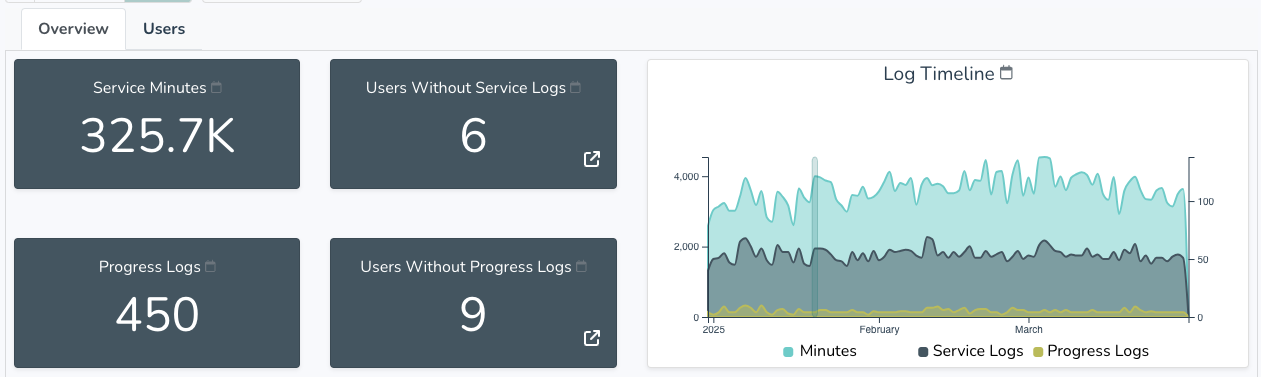This screenshot has width=1261, height=377.
Task: Open external link on Users Without Progress Logs card
Action: 592,338
